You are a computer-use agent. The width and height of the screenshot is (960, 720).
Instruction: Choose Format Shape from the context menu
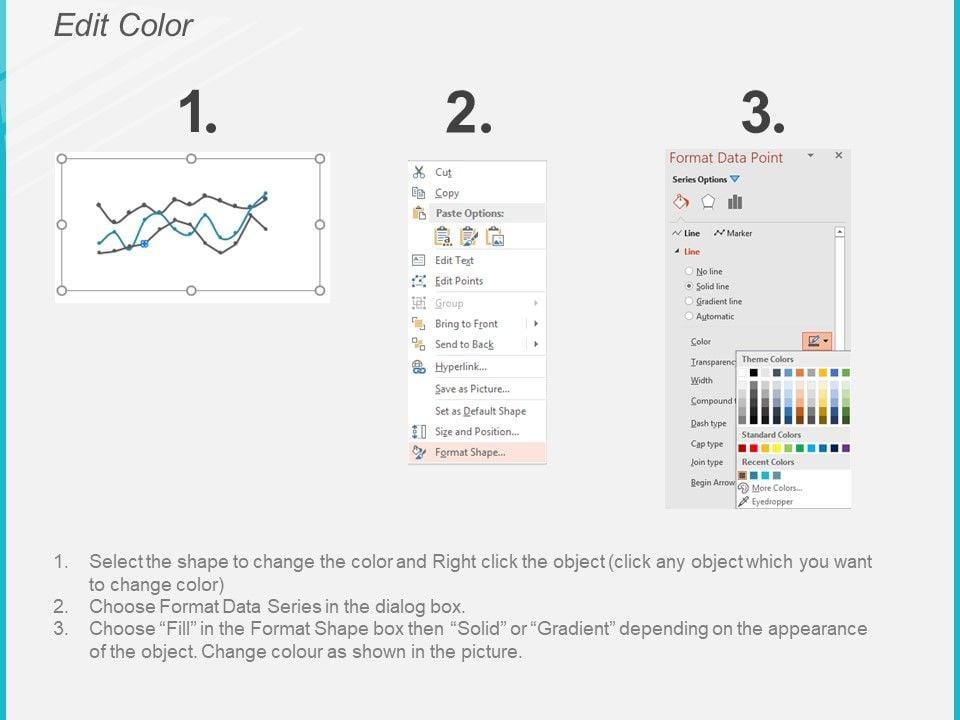[x=470, y=452]
